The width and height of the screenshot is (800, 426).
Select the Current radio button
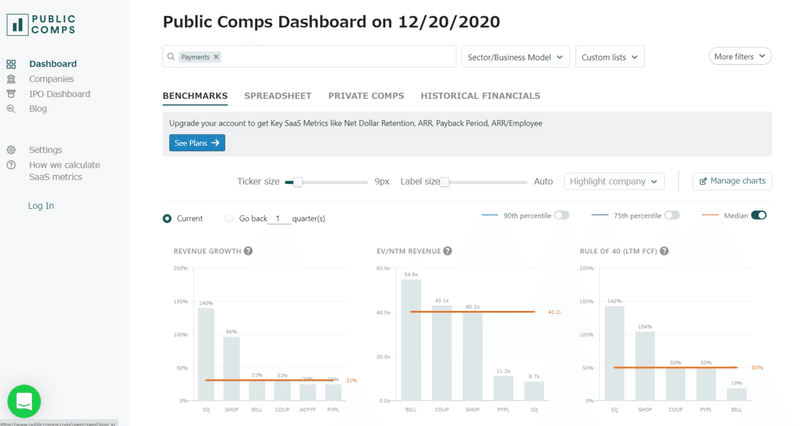pos(167,218)
